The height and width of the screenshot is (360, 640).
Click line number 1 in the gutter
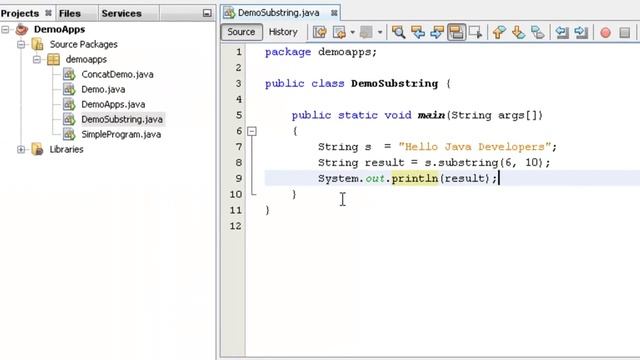(239, 52)
